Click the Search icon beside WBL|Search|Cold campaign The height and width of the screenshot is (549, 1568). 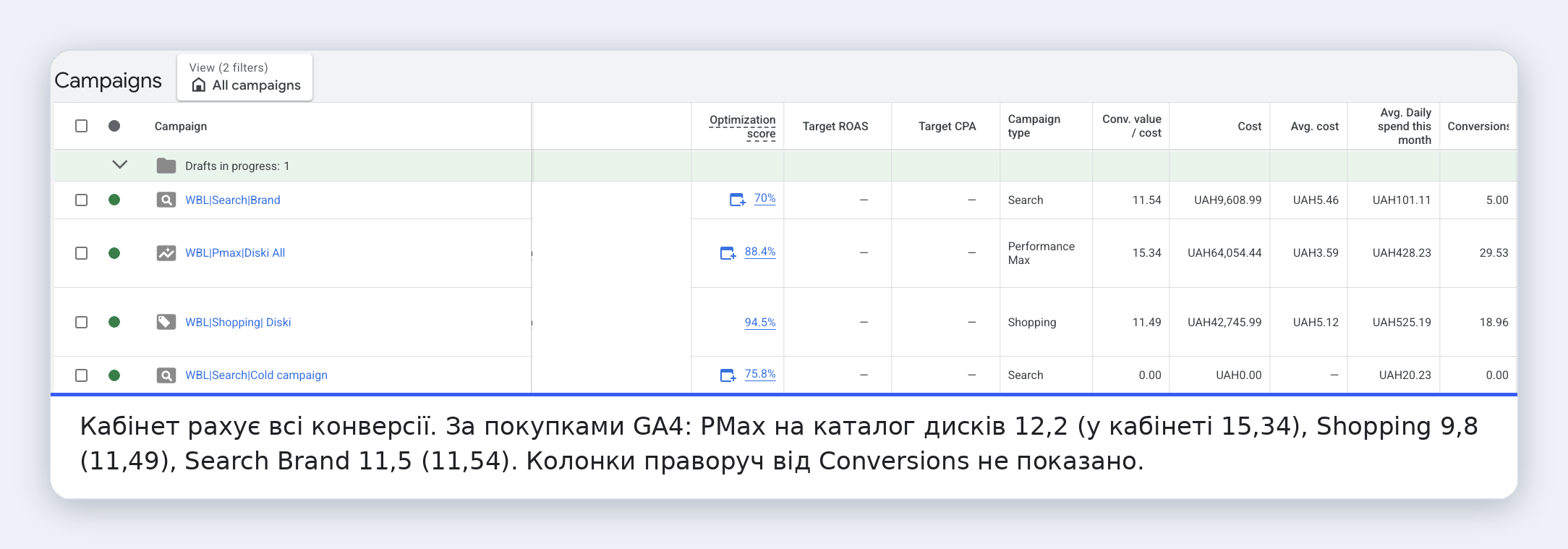click(166, 375)
